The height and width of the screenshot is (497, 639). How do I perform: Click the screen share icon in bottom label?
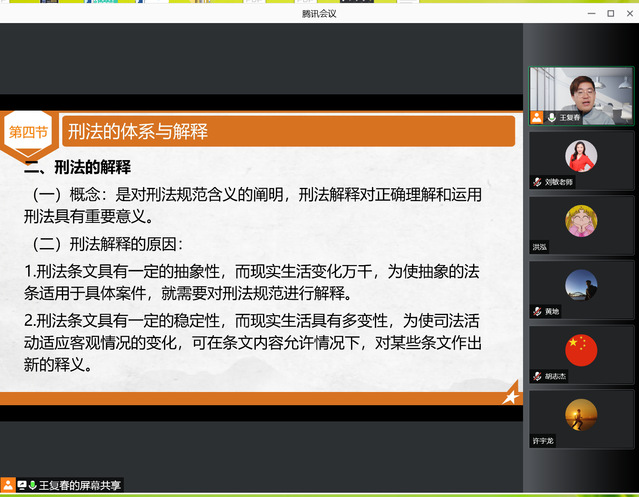(x=22, y=485)
